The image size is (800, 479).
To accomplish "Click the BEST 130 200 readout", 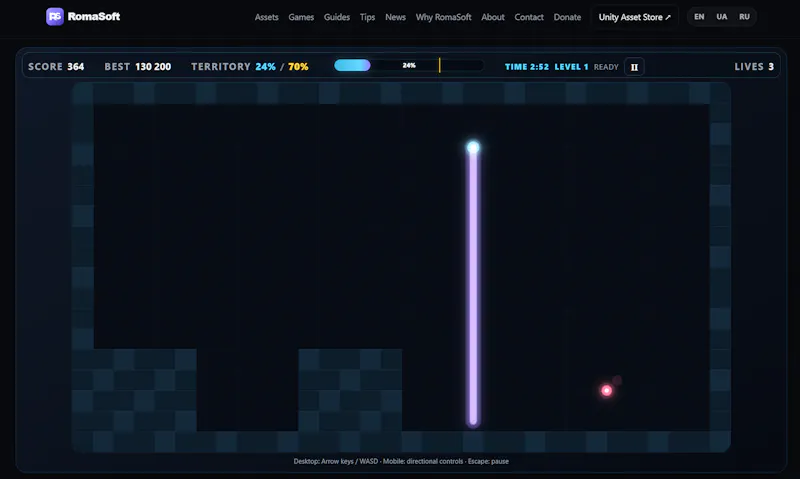I will point(138,67).
